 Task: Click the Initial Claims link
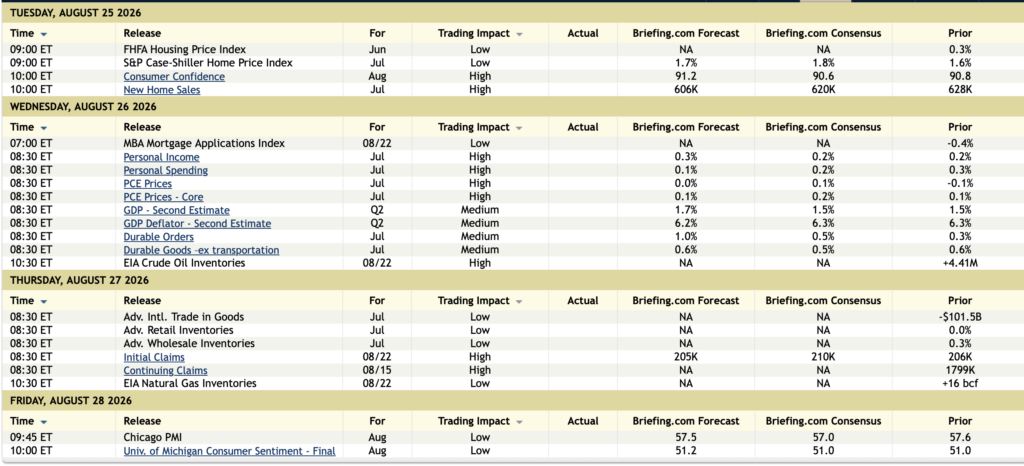pyautogui.click(x=154, y=358)
